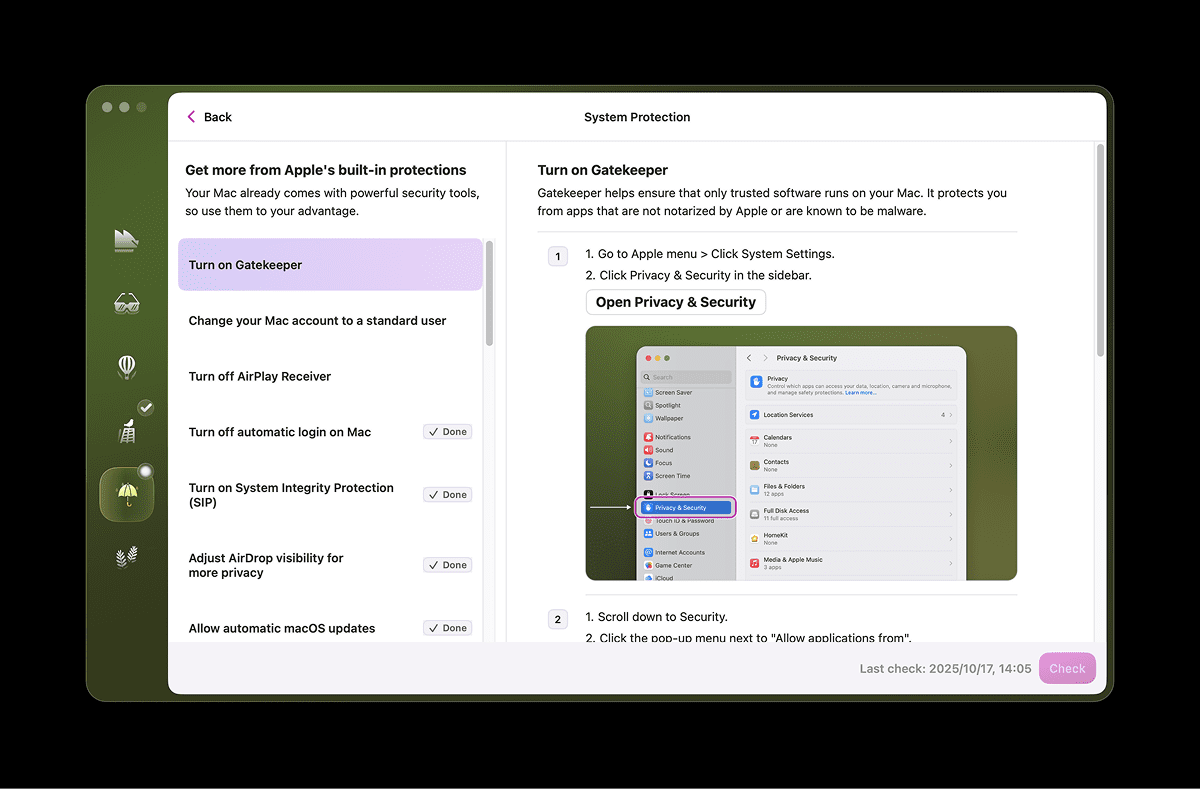Image resolution: width=1200 pixels, height=789 pixels.
Task: Click Done badge for System Integrity Protection
Action: coord(447,495)
